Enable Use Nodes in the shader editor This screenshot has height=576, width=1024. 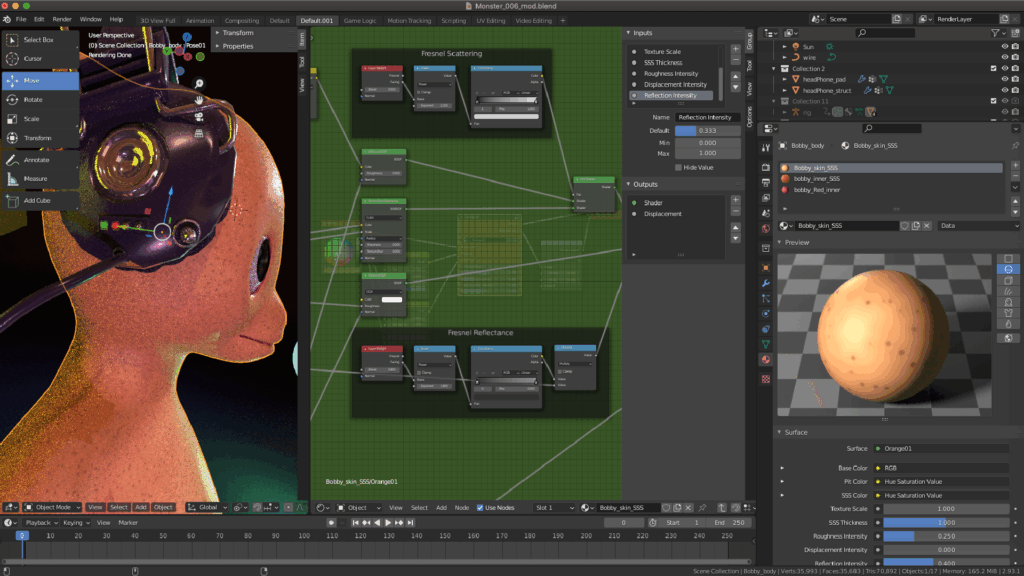(481, 507)
